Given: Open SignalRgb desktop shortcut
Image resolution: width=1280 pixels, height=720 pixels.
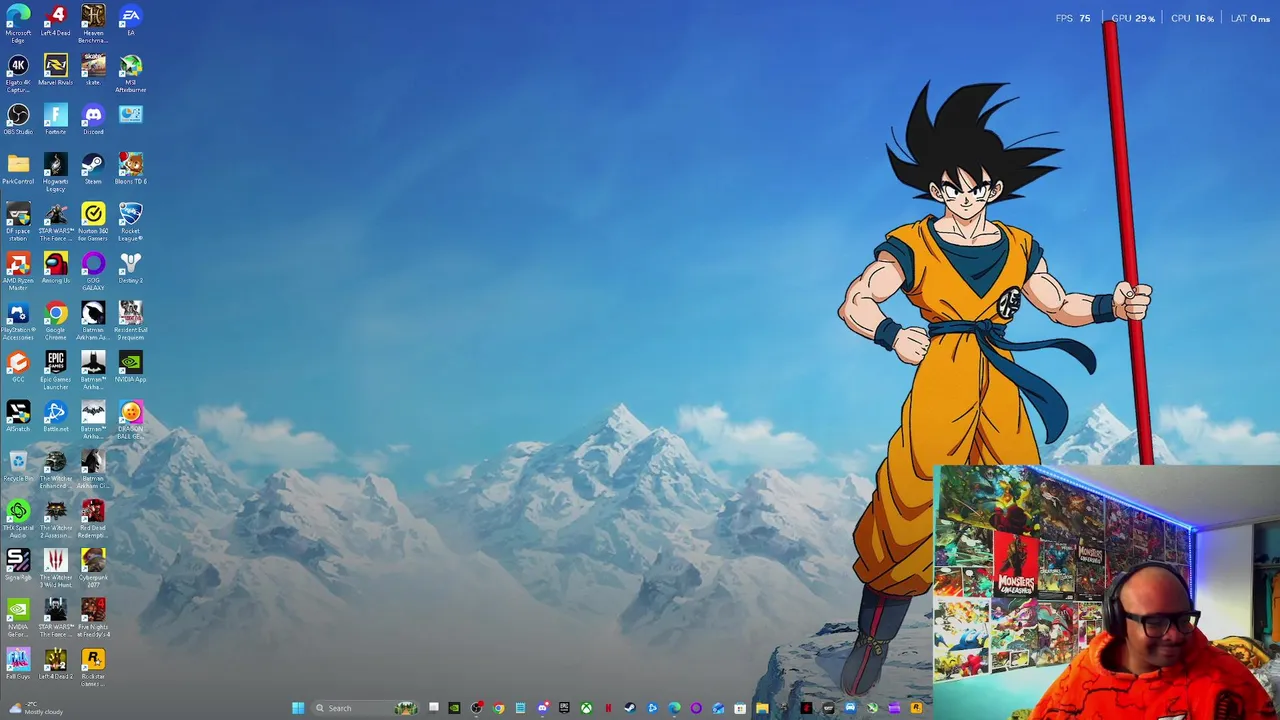Looking at the screenshot, I should click(x=18, y=565).
